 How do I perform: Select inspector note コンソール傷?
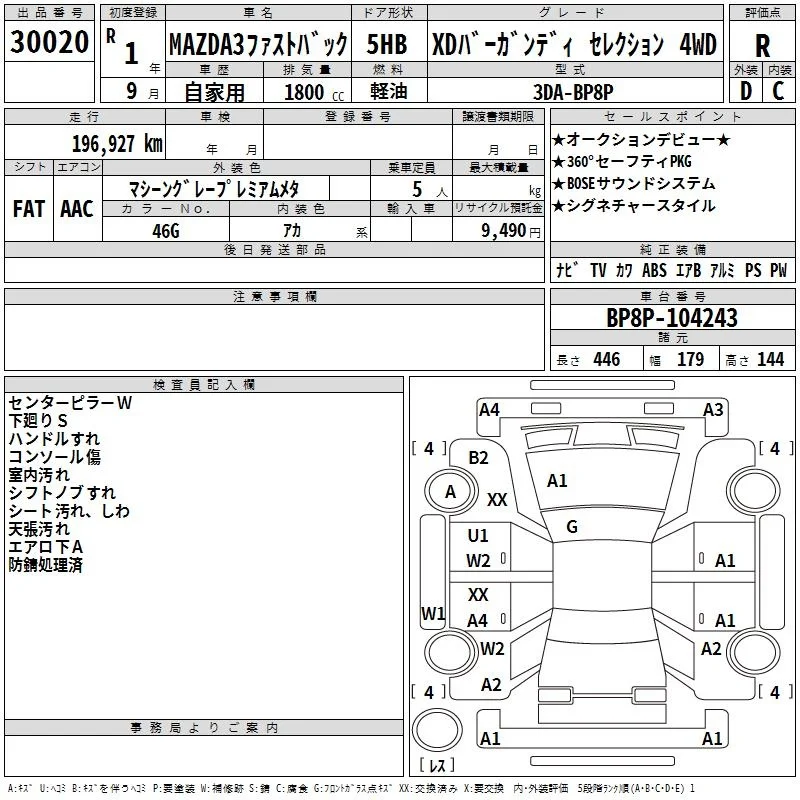55,457
